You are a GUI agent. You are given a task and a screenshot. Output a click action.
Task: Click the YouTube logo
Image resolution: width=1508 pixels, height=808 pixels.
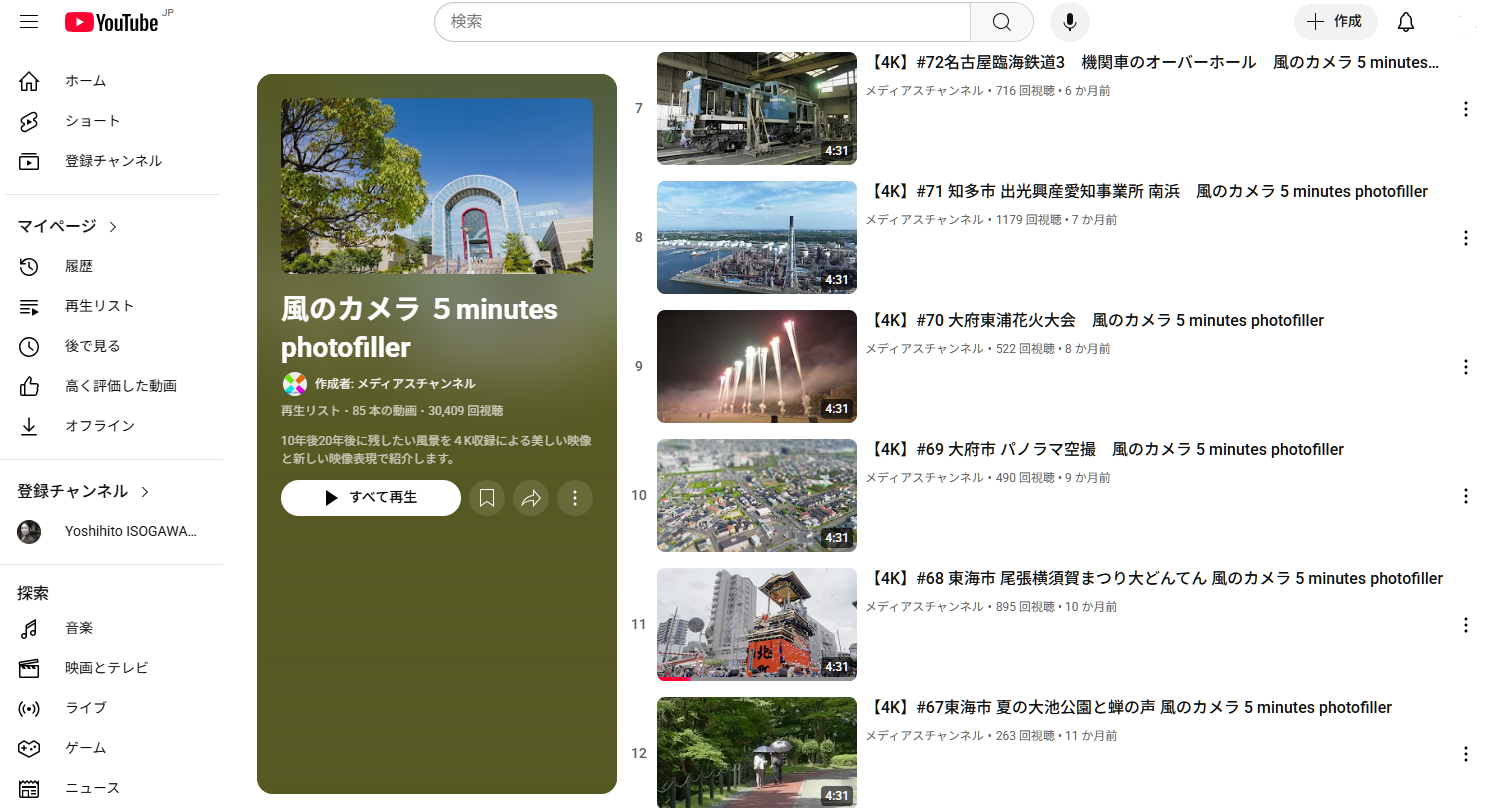click(112, 22)
